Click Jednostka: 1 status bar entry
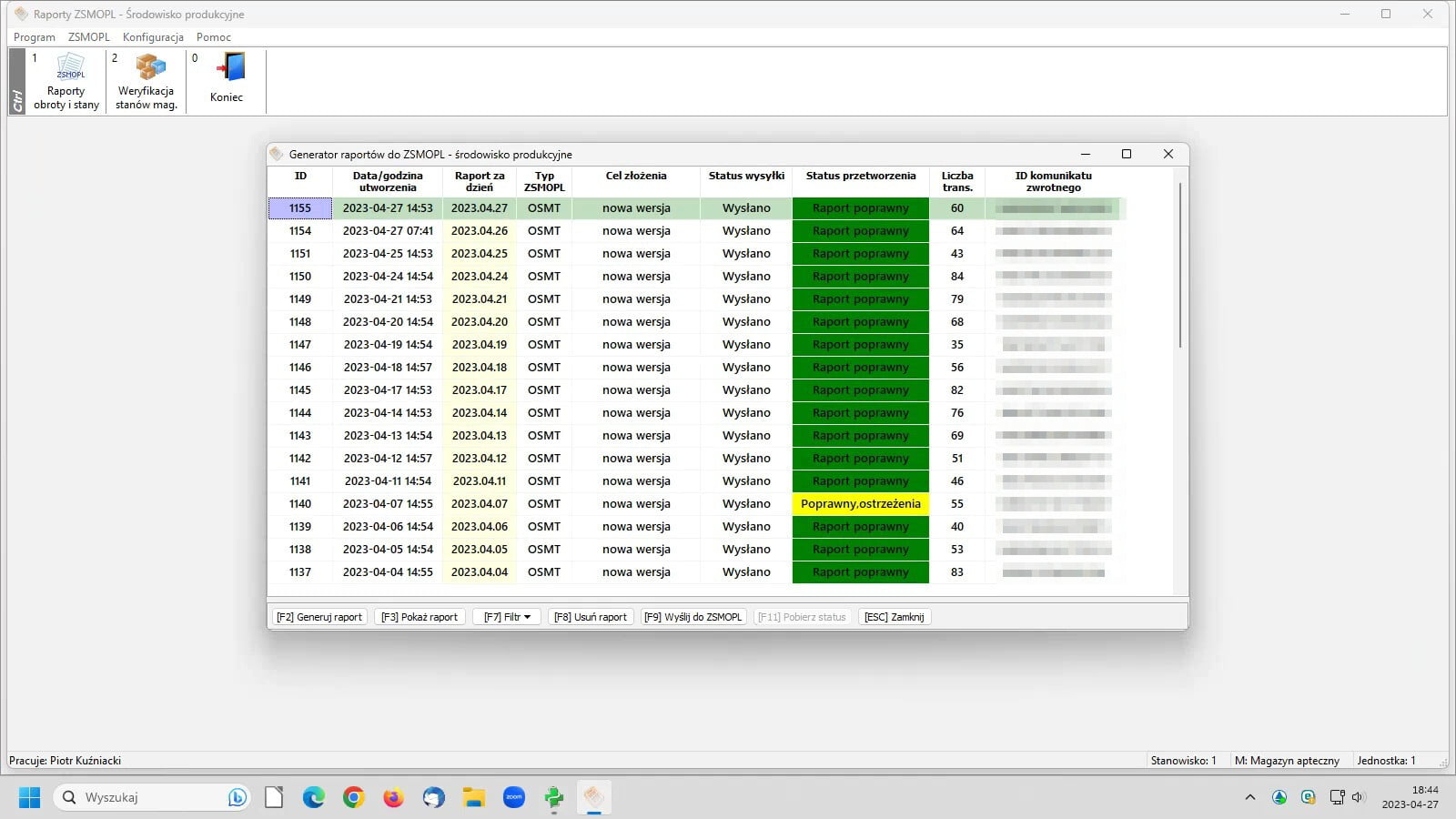This screenshot has height=819, width=1456. pyautogui.click(x=1386, y=761)
